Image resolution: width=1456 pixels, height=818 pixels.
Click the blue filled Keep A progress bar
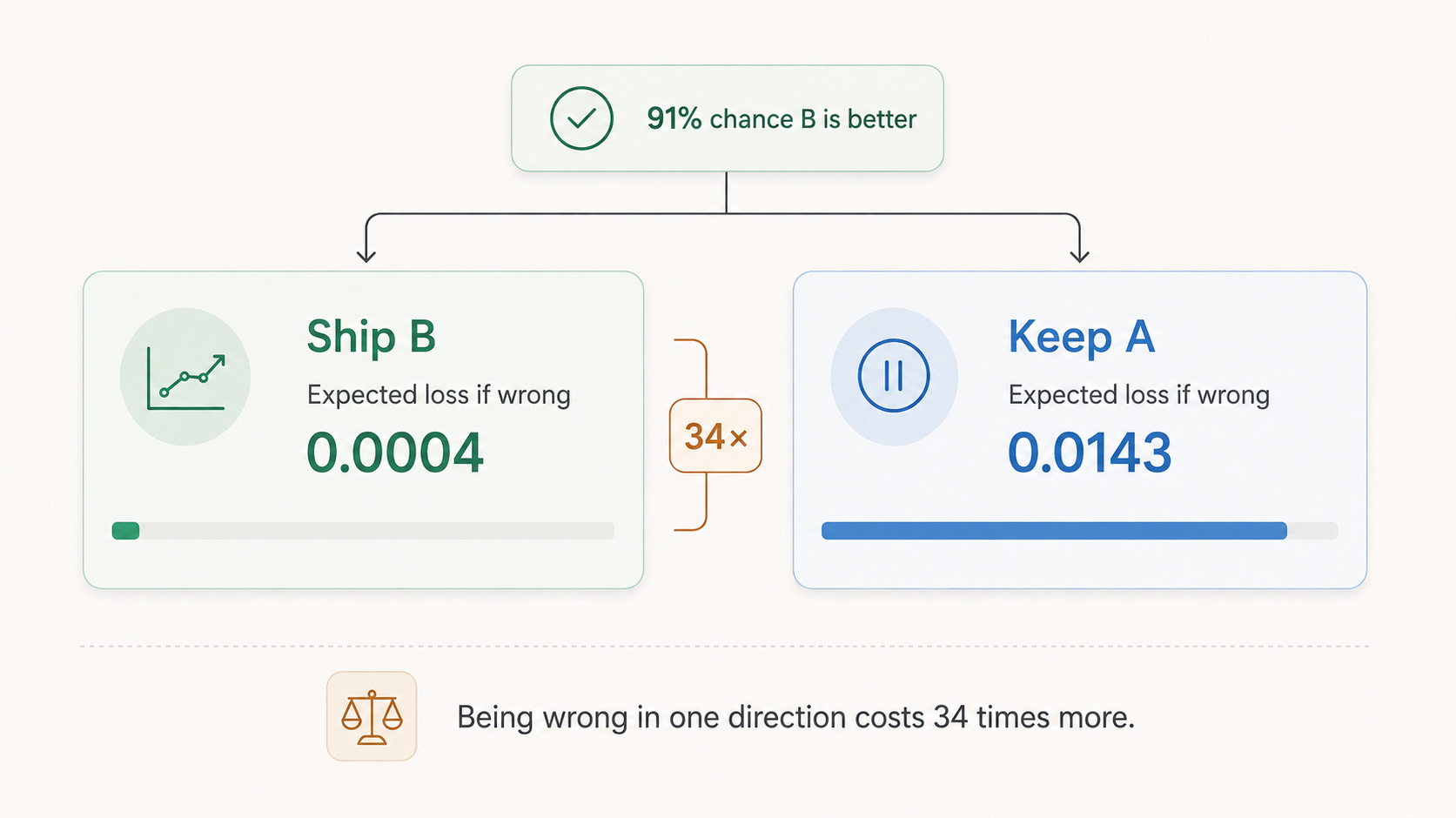pyautogui.click(x=1054, y=531)
